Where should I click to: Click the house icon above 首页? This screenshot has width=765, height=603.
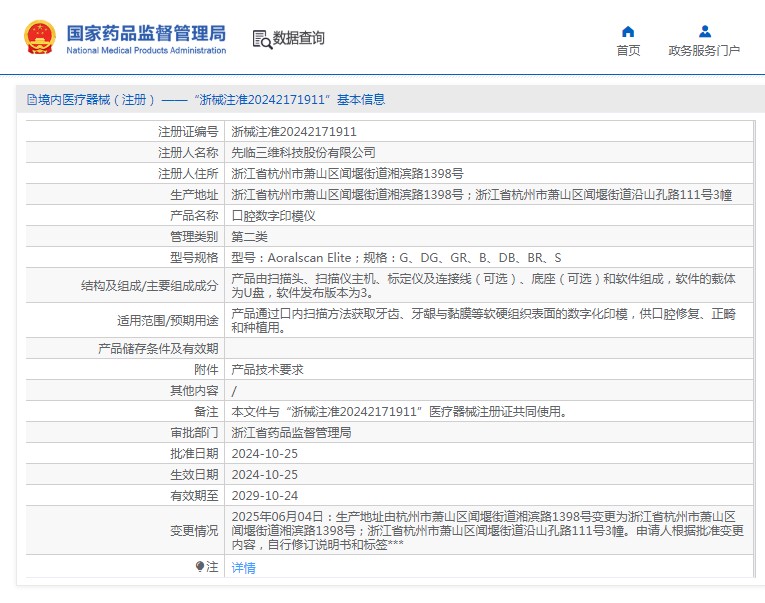coord(628,31)
